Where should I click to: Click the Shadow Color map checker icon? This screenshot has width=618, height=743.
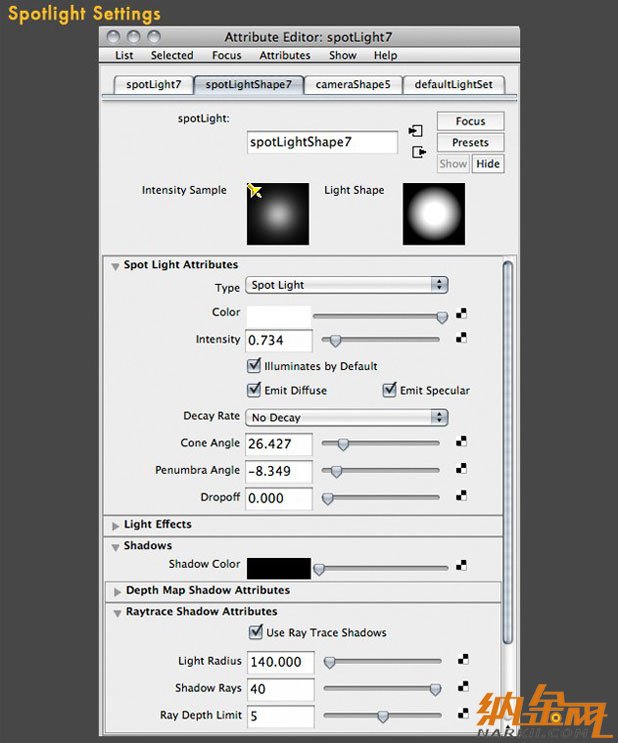click(461, 565)
